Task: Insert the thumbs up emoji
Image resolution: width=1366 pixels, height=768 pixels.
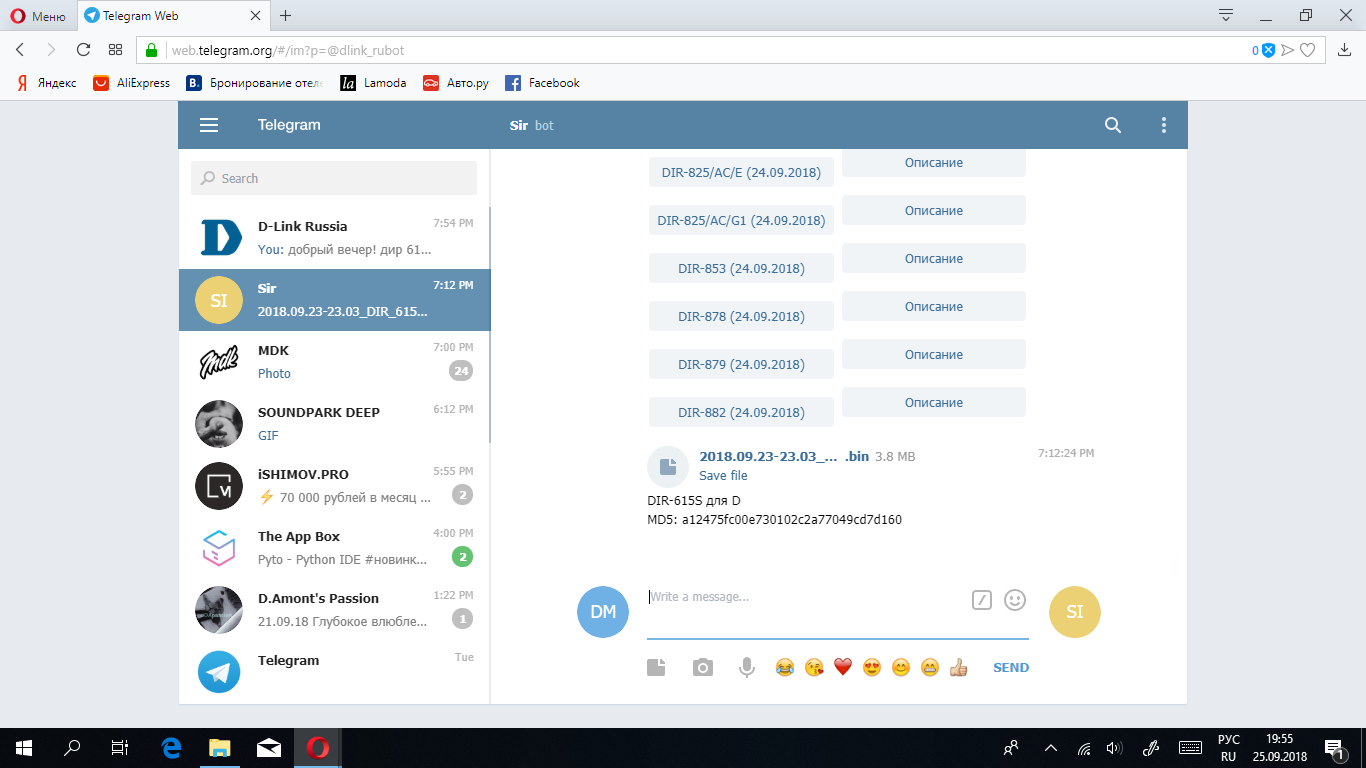Action: click(x=959, y=667)
